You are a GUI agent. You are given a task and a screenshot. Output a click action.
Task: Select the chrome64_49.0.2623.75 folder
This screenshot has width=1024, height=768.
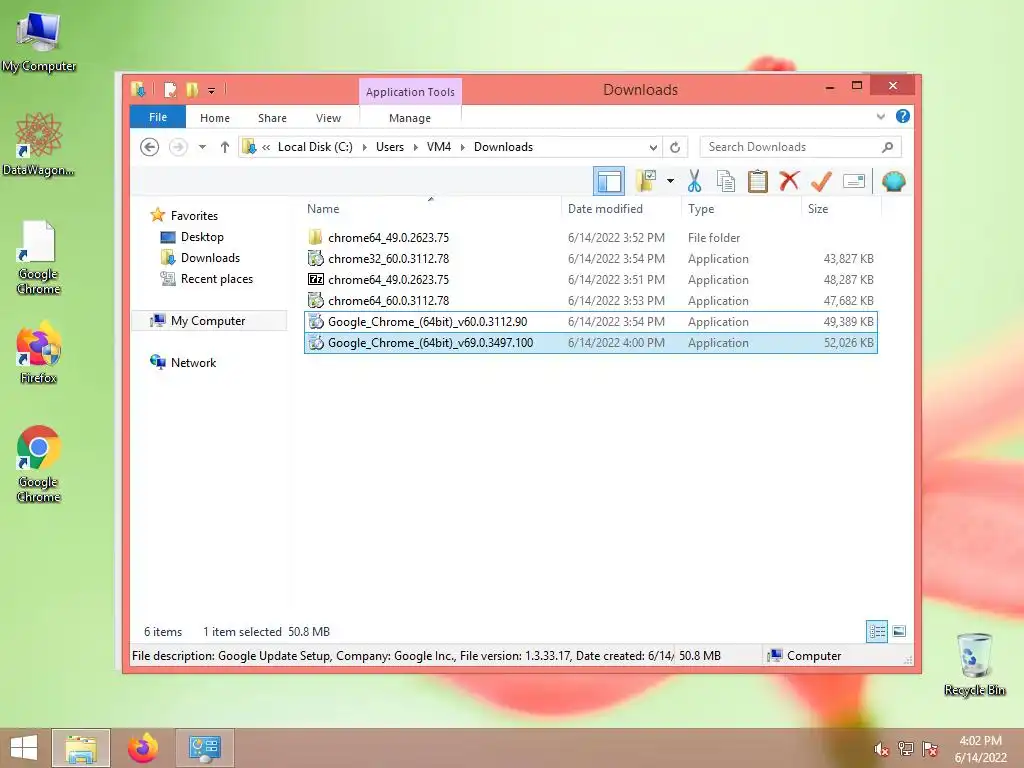pos(591,238)
